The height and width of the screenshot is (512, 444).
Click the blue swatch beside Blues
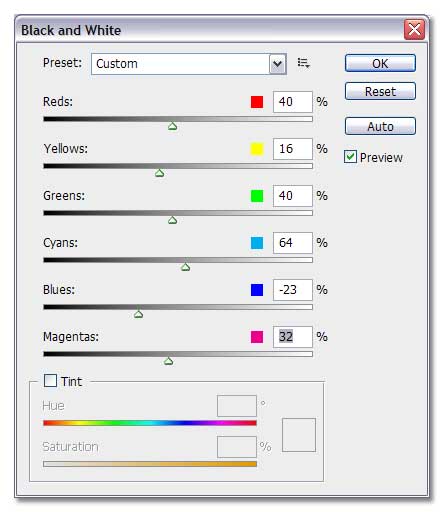coord(257,290)
